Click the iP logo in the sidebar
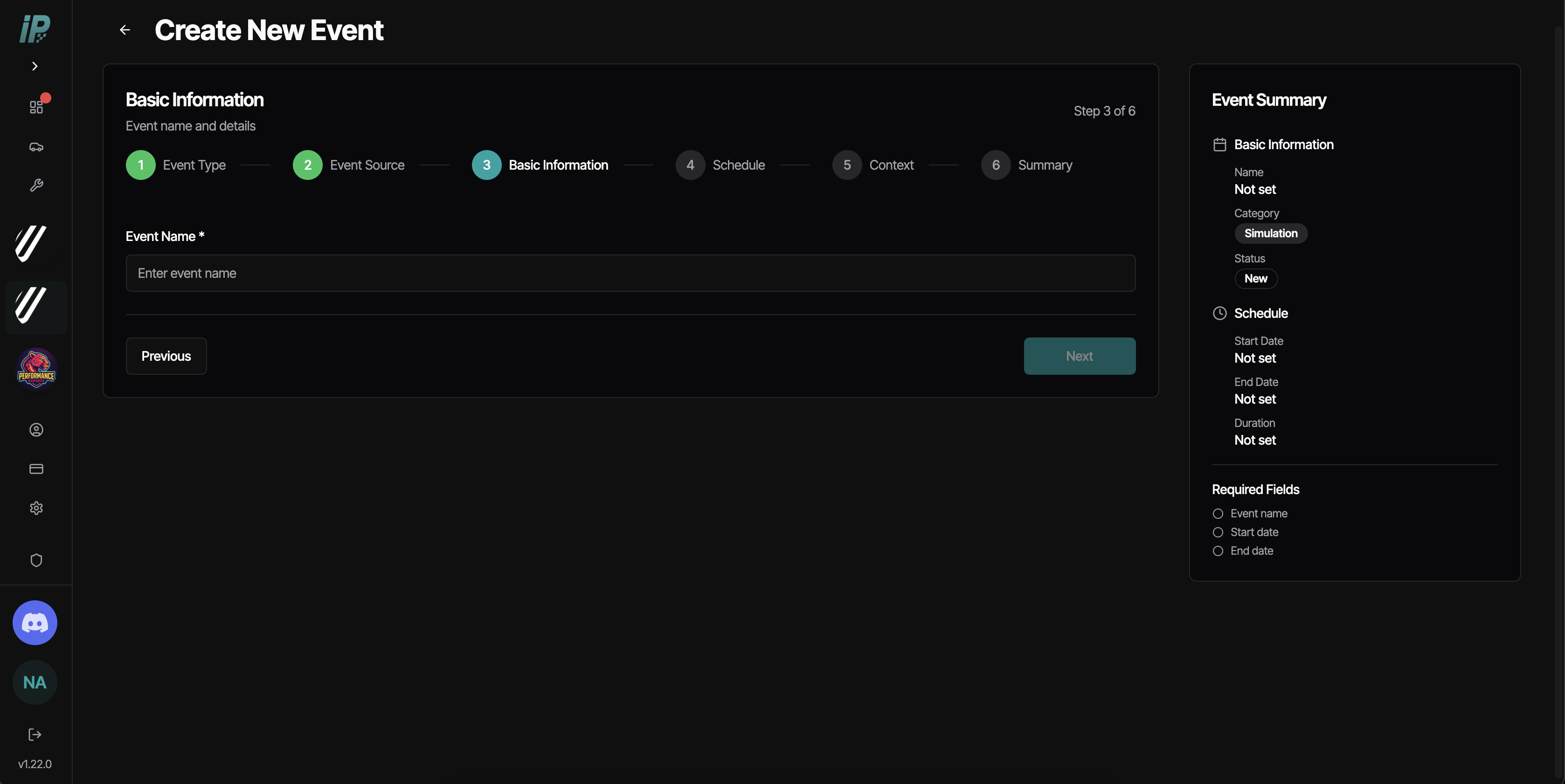The width and height of the screenshot is (1565, 784). point(35,28)
